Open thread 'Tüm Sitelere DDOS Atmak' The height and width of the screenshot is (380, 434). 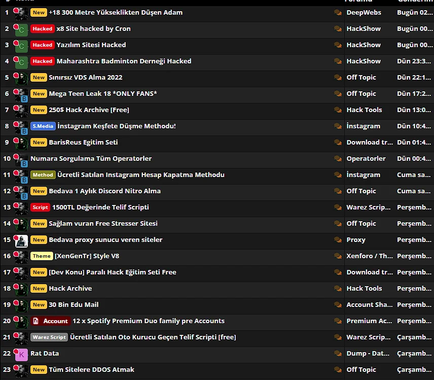92,370
